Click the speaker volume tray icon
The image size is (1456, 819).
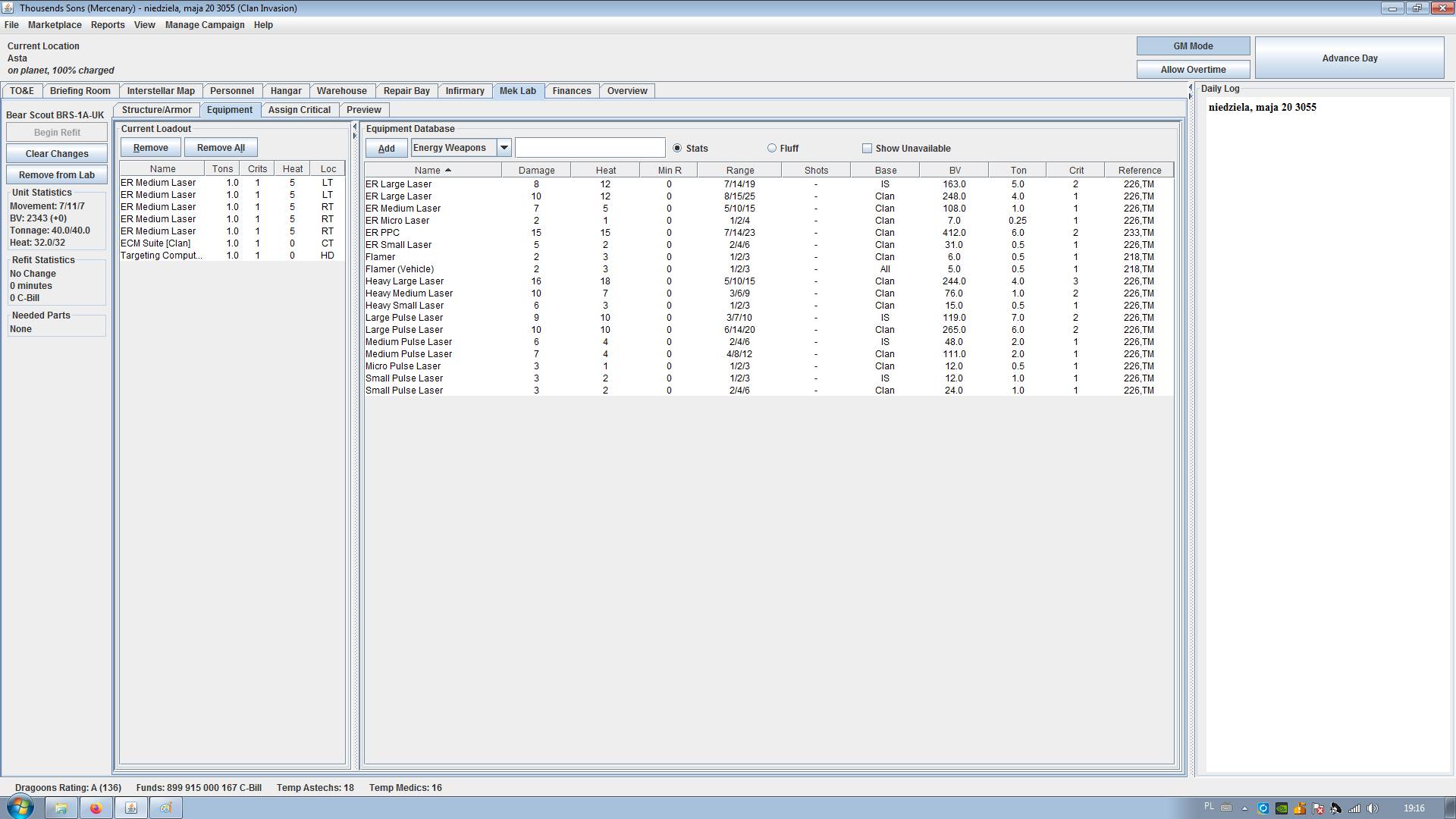[1373, 808]
